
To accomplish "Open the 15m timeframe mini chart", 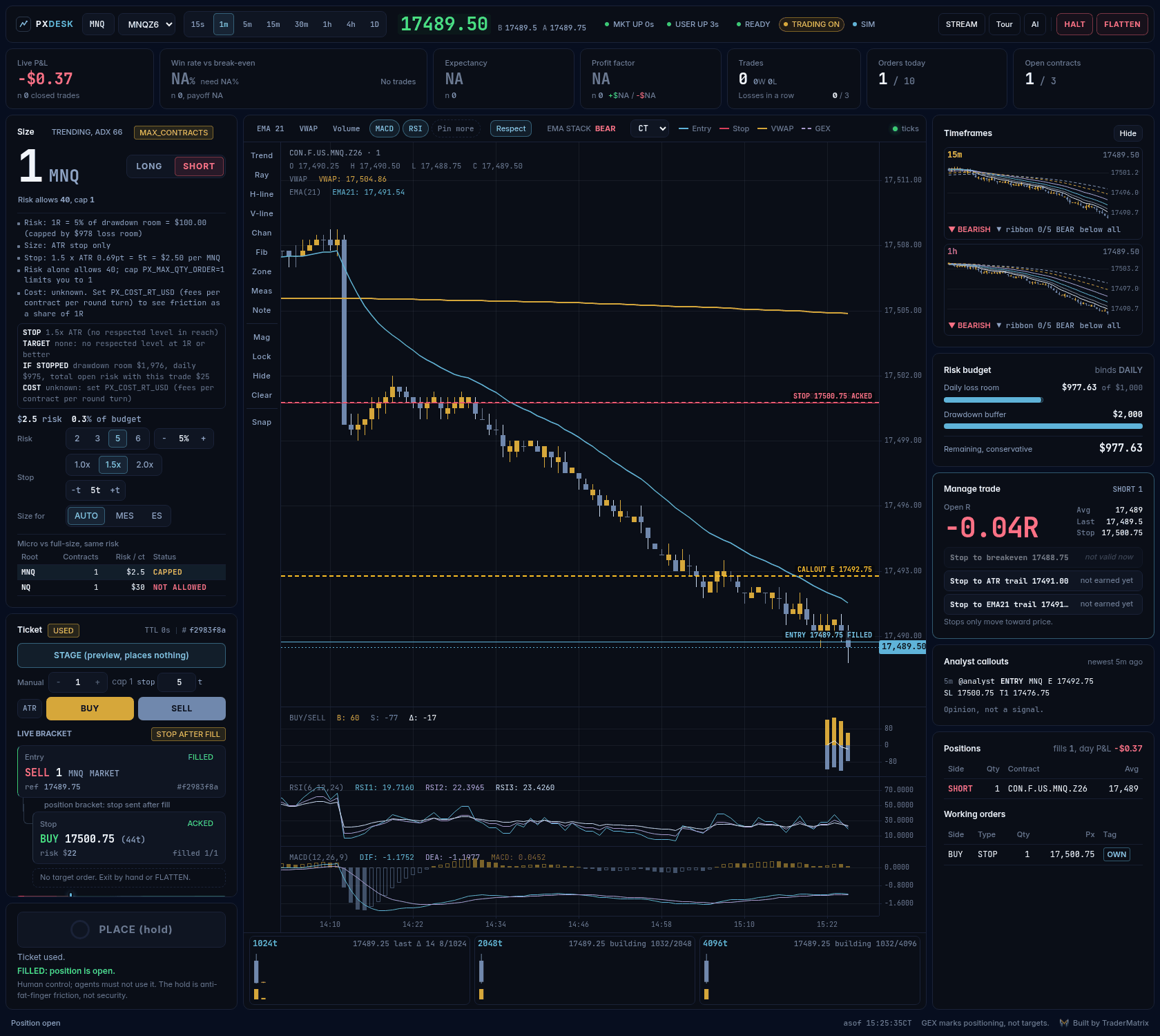I will [x=1043, y=193].
